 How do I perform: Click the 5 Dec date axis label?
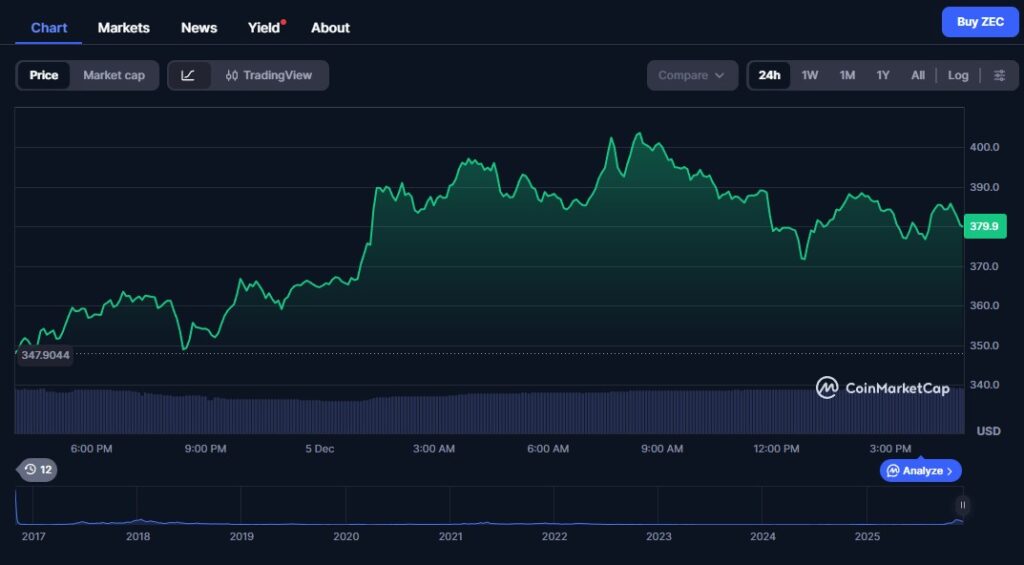pyautogui.click(x=319, y=449)
